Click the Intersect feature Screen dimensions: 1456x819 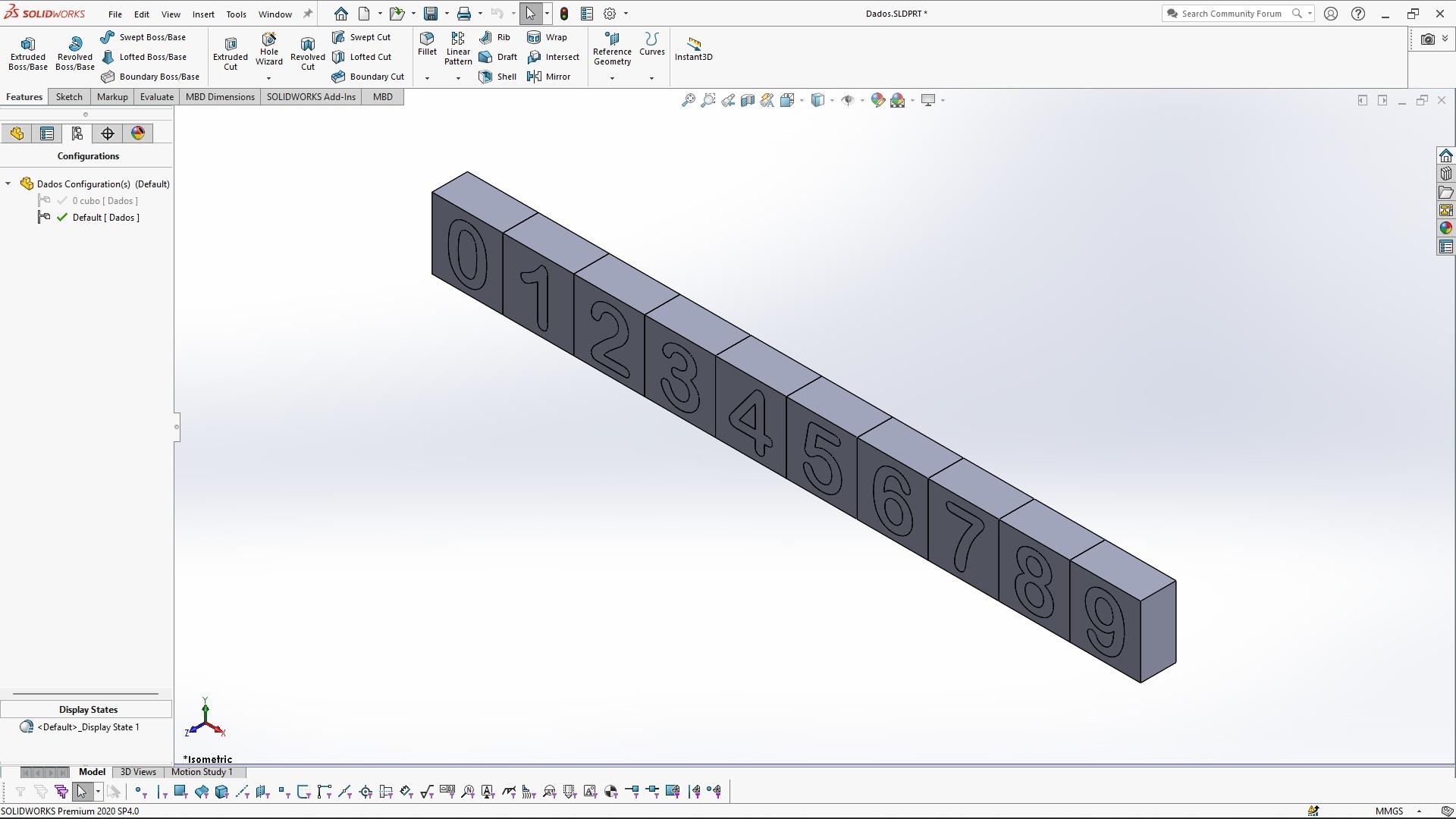[x=553, y=57]
